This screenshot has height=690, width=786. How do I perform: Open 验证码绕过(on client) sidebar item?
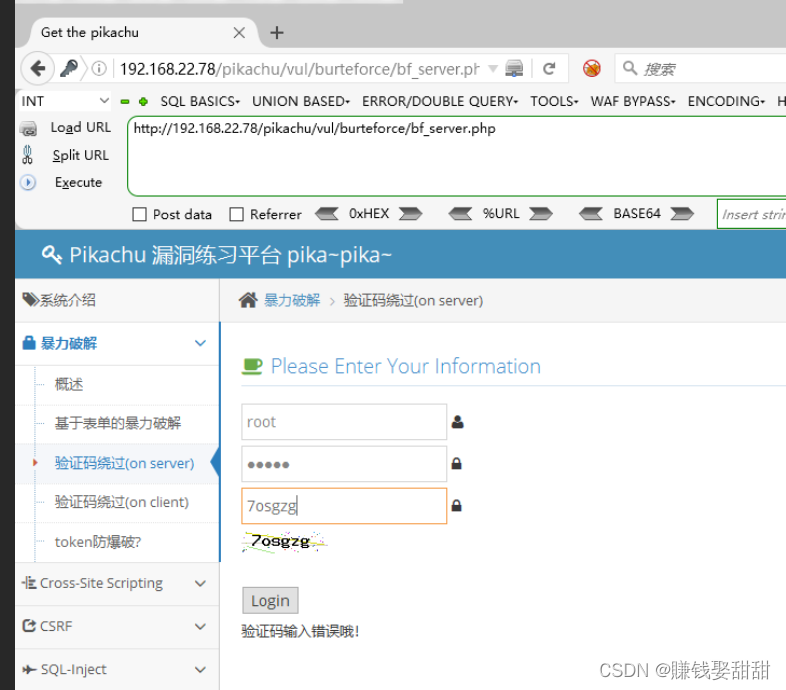122,502
